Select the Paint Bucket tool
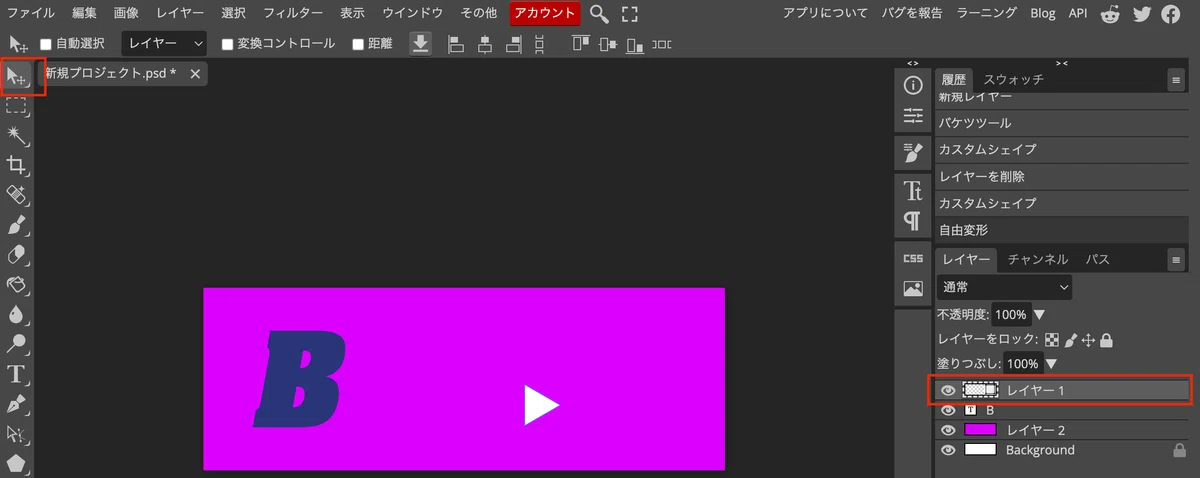Viewport: 1200px width, 478px height. pyautogui.click(x=17, y=285)
